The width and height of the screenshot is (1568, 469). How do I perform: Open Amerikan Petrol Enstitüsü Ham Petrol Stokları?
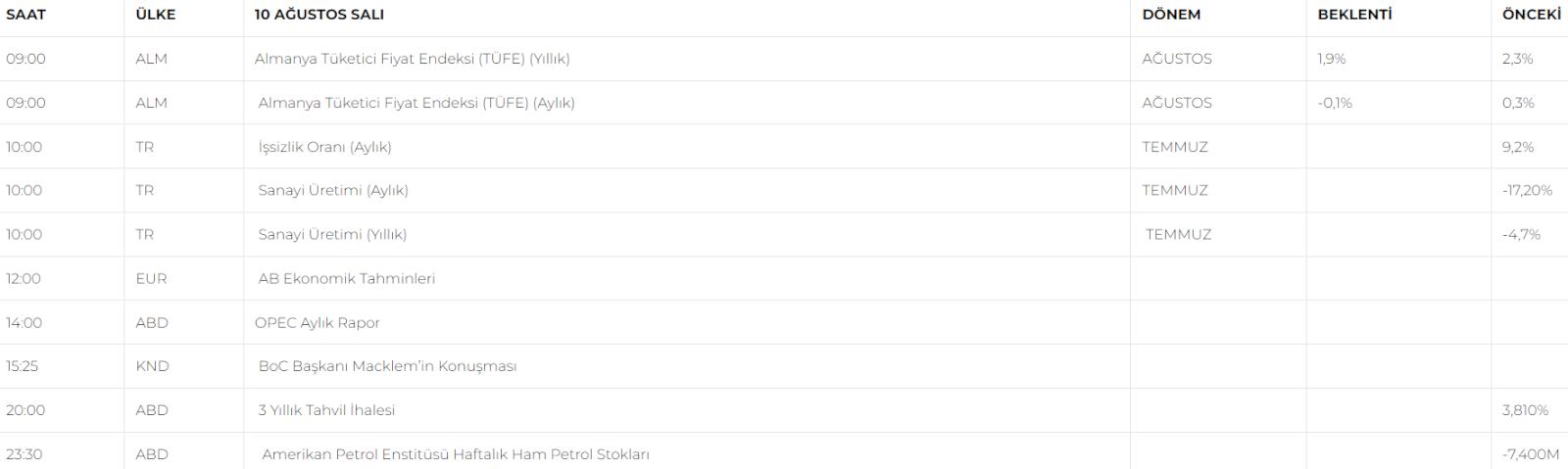(x=456, y=454)
